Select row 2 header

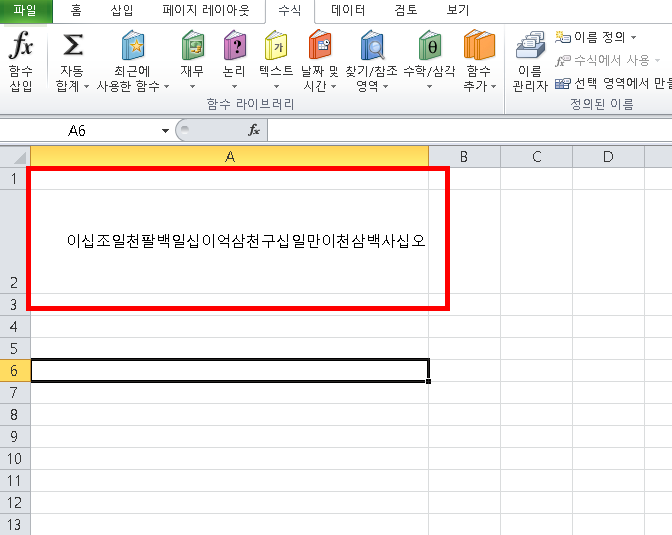[15, 241]
